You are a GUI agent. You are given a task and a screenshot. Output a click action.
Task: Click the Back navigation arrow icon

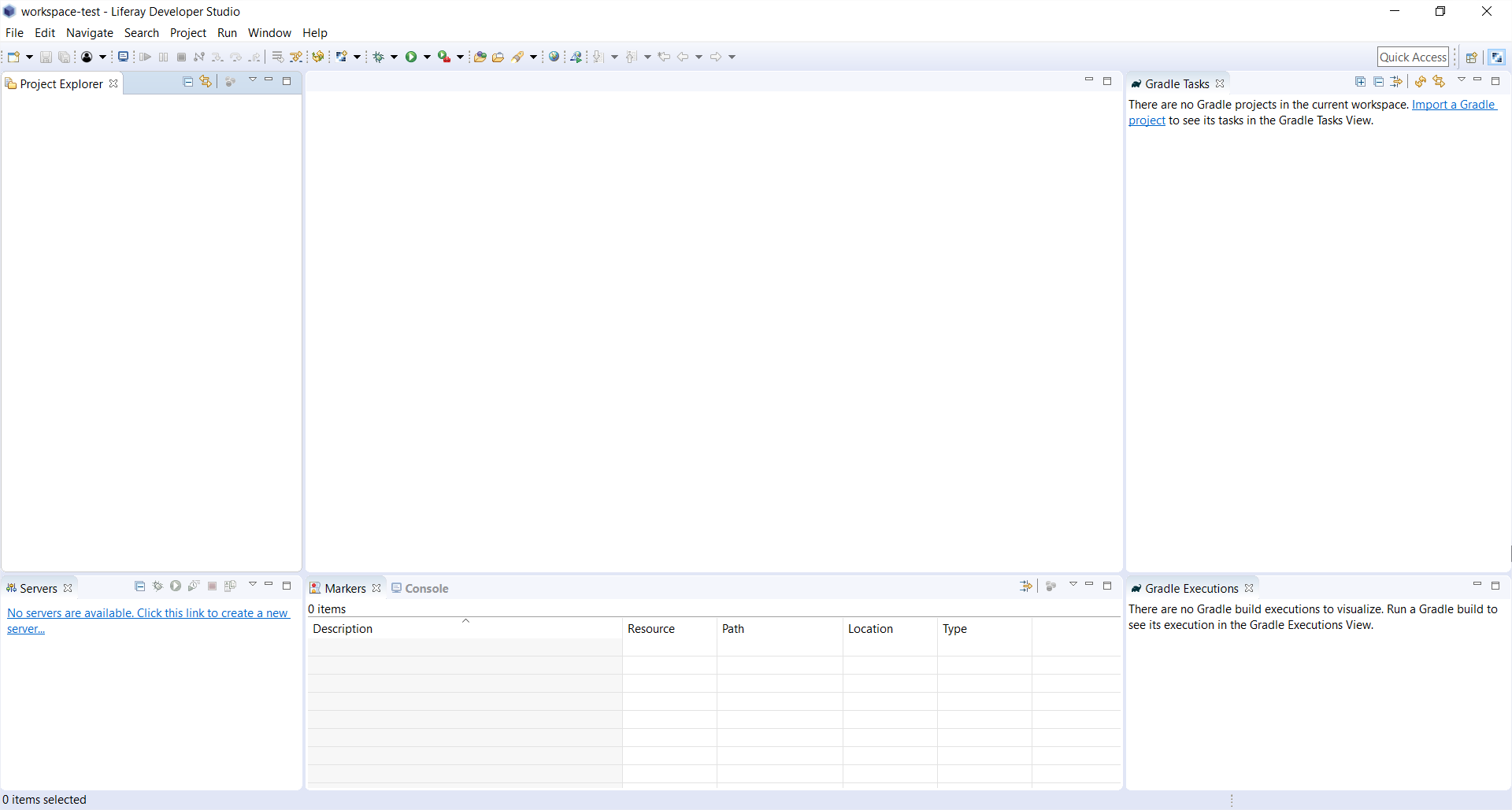point(683,57)
